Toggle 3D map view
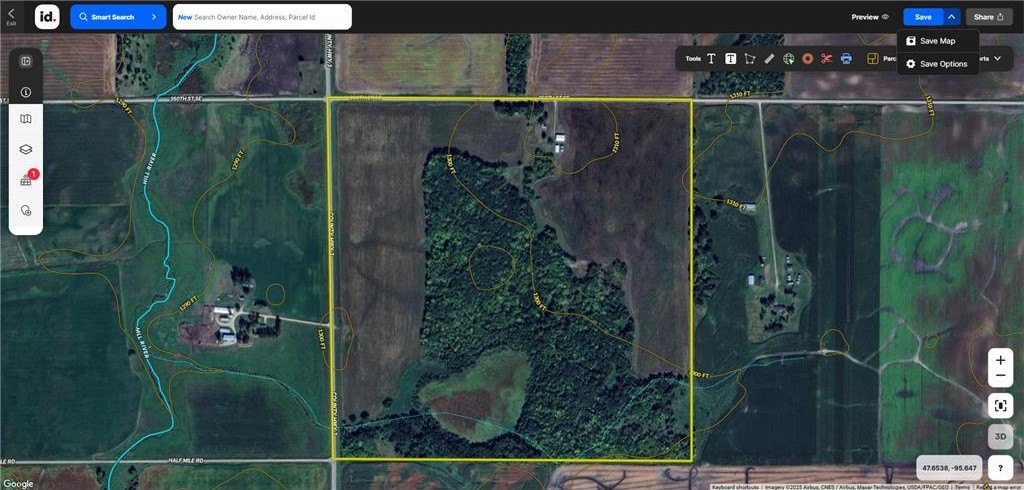 [x=1000, y=436]
